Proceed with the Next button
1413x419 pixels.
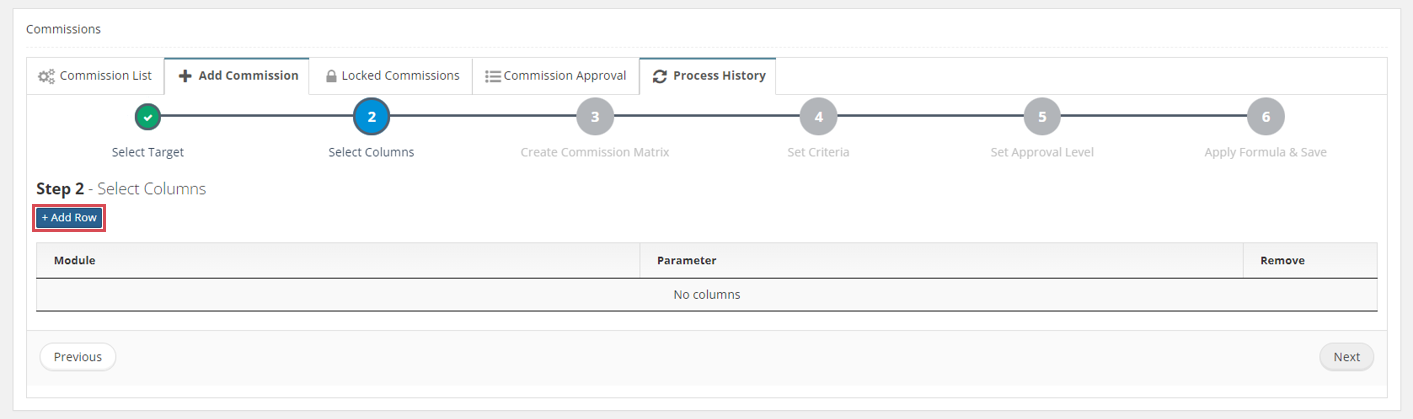pyautogui.click(x=1346, y=357)
